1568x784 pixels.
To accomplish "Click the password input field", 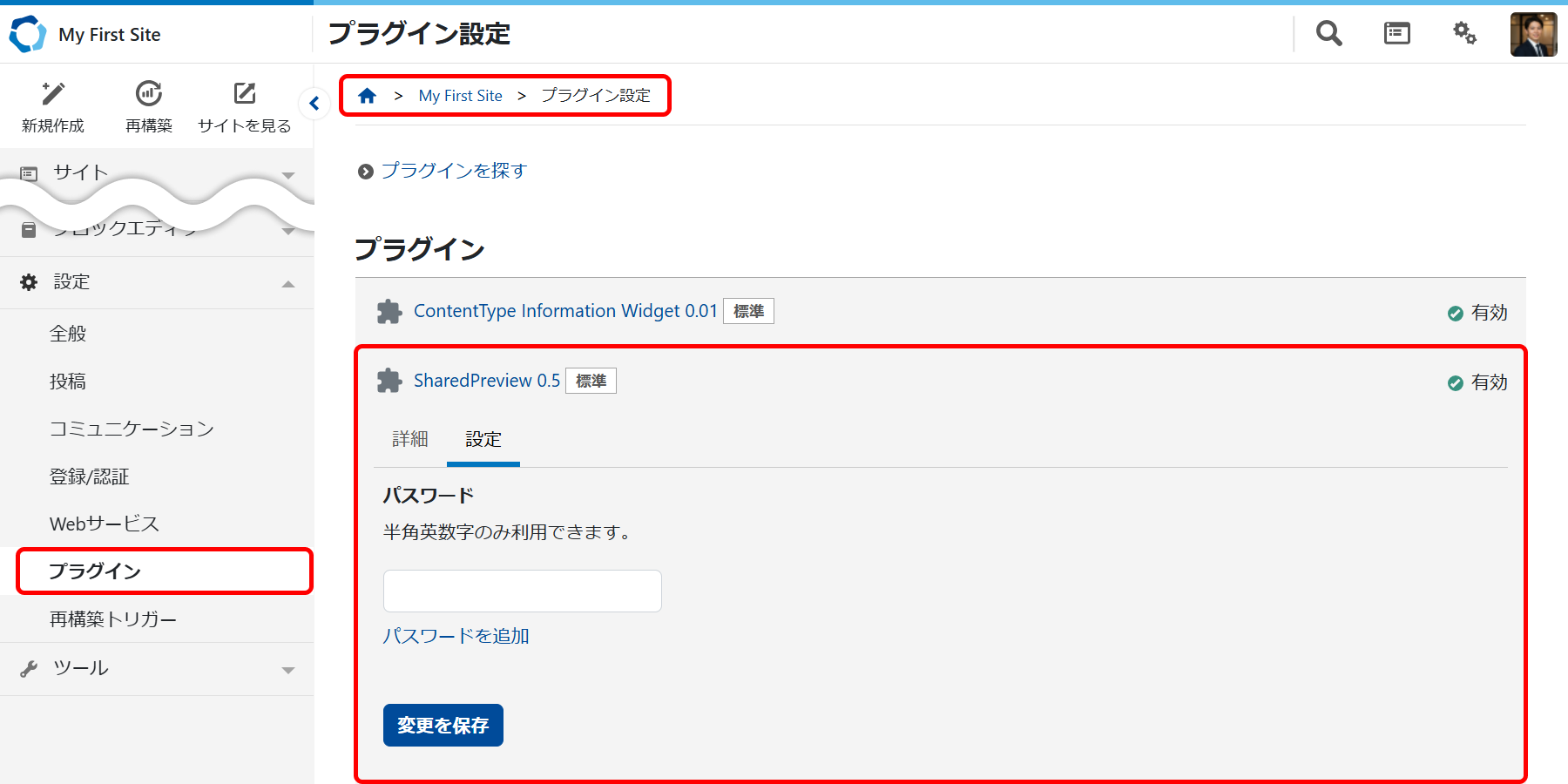I will tap(522, 591).
